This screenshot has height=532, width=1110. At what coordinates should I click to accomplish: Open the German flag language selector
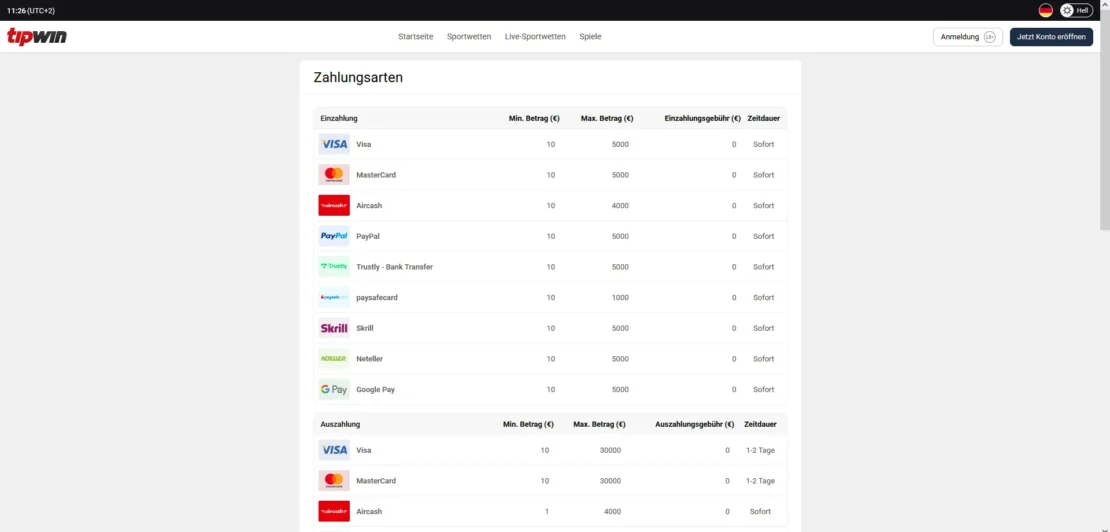(1046, 11)
